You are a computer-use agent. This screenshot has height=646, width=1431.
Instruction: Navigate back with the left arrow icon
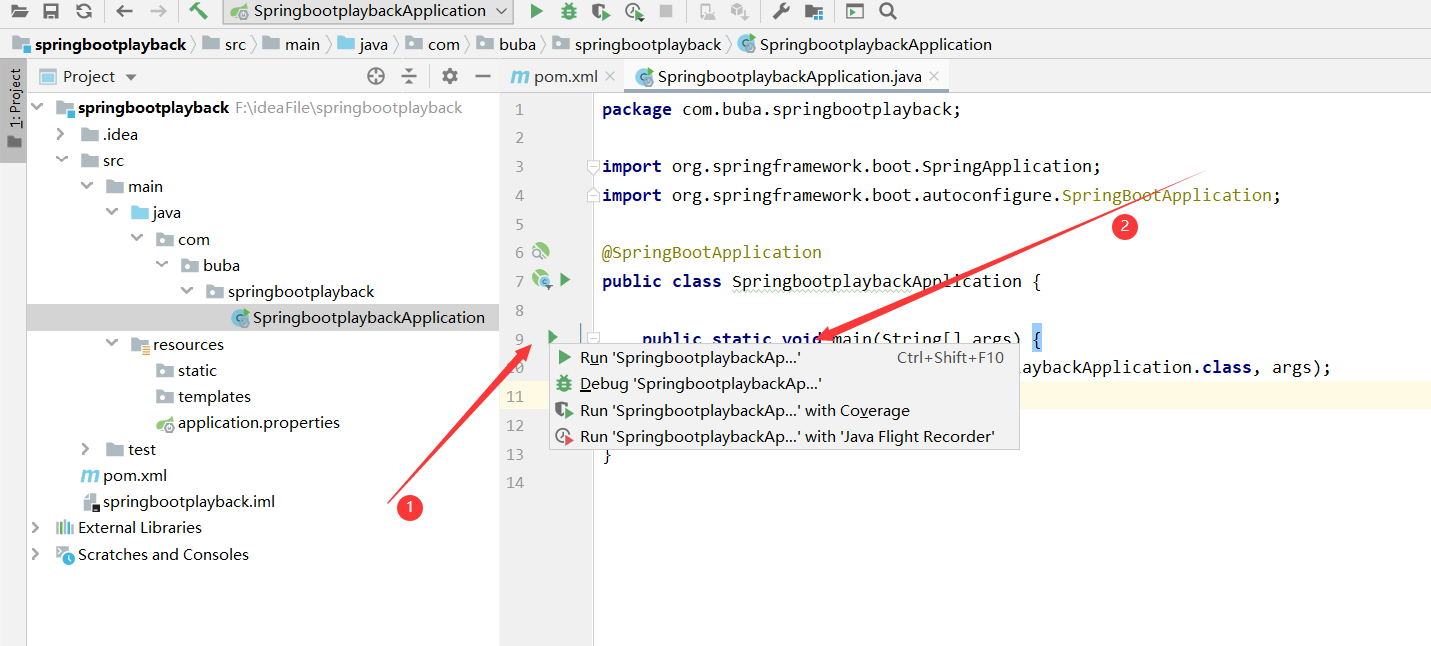124,11
